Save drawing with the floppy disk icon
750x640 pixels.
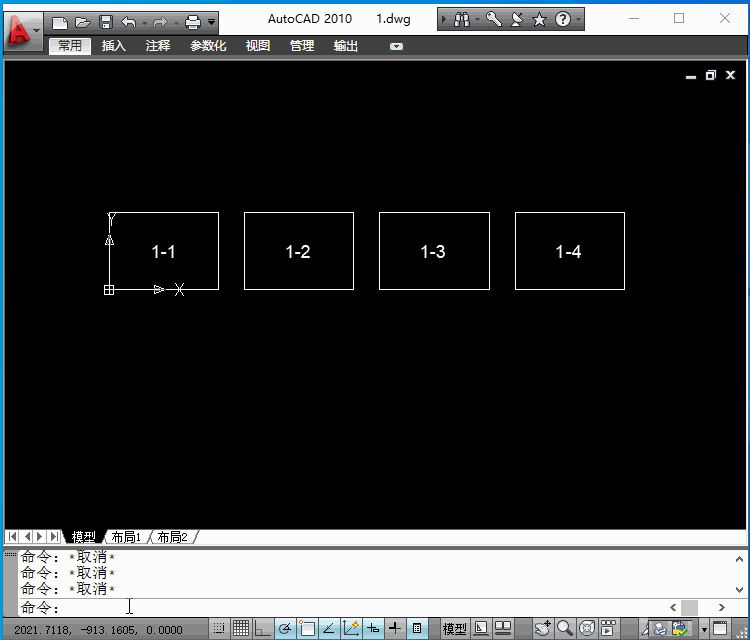coord(106,22)
